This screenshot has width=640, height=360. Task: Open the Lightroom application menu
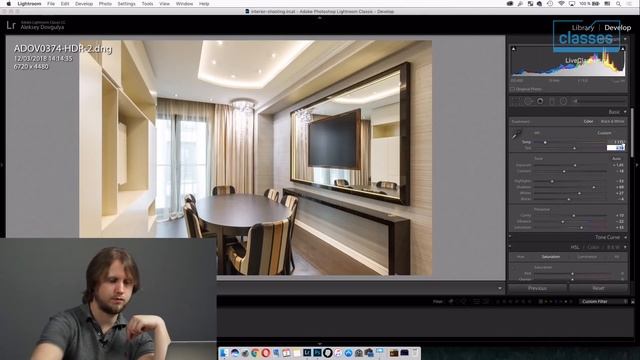coord(29,4)
